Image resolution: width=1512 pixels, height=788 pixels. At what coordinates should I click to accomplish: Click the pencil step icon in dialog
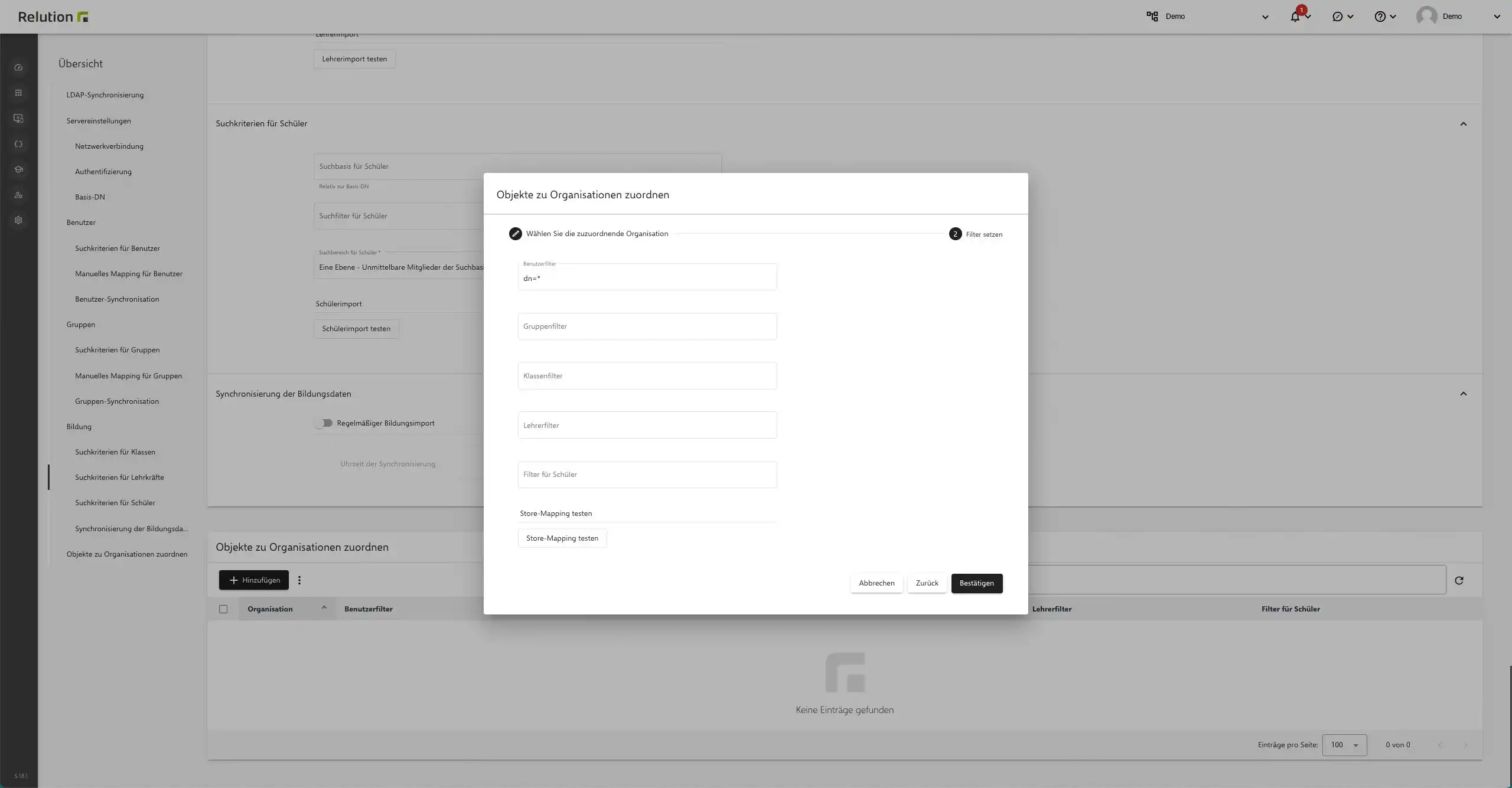[516, 234]
